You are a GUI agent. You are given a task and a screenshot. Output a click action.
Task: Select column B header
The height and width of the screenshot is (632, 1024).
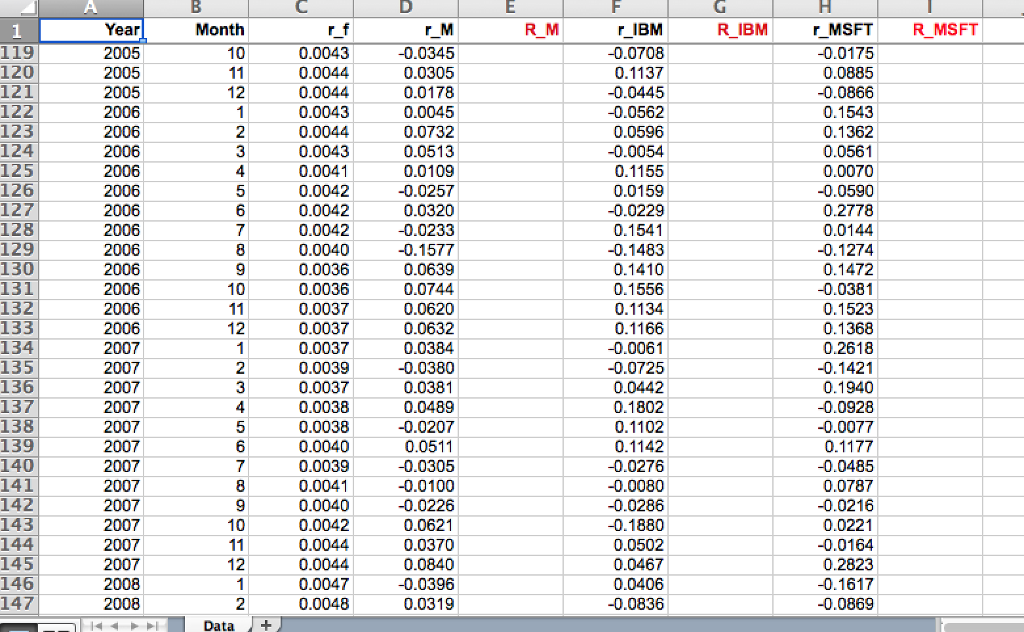coord(196,8)
